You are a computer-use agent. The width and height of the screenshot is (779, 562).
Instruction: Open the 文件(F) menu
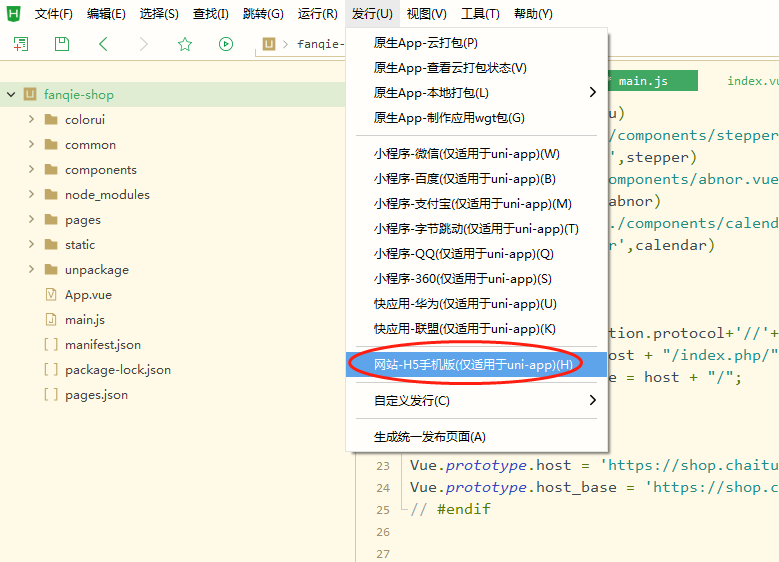coord(53,14)
